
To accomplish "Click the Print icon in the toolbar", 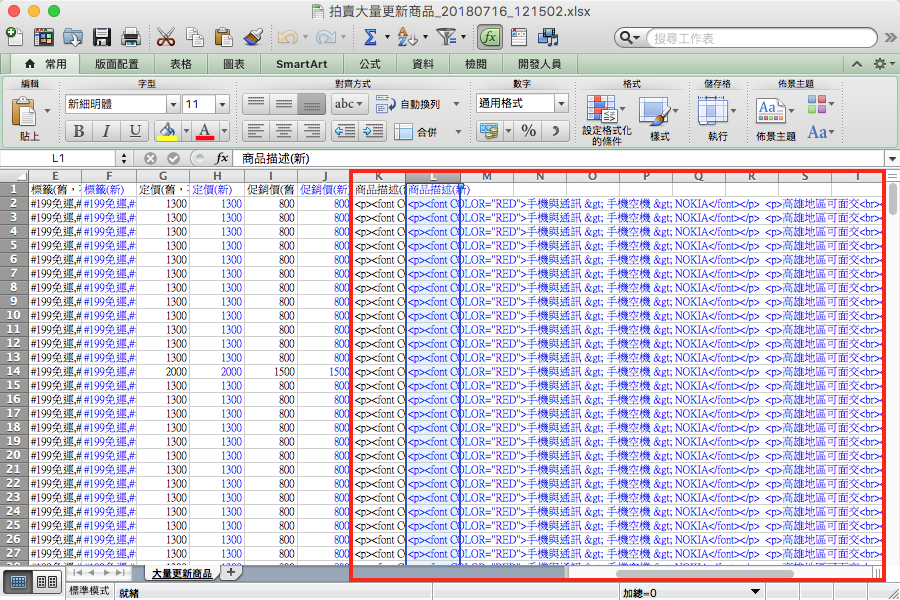I will pyautogui.click(x=130, y=38).
